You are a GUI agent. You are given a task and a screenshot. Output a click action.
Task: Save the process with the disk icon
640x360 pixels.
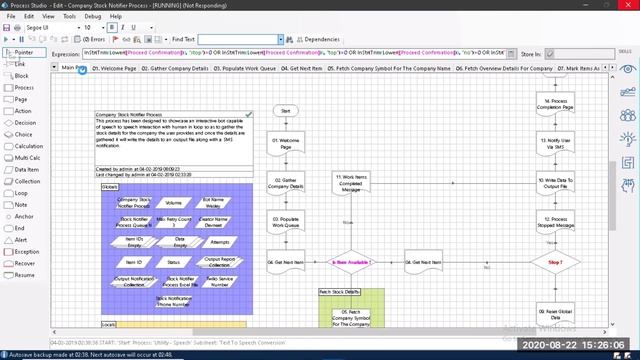[x=7, y=28]
